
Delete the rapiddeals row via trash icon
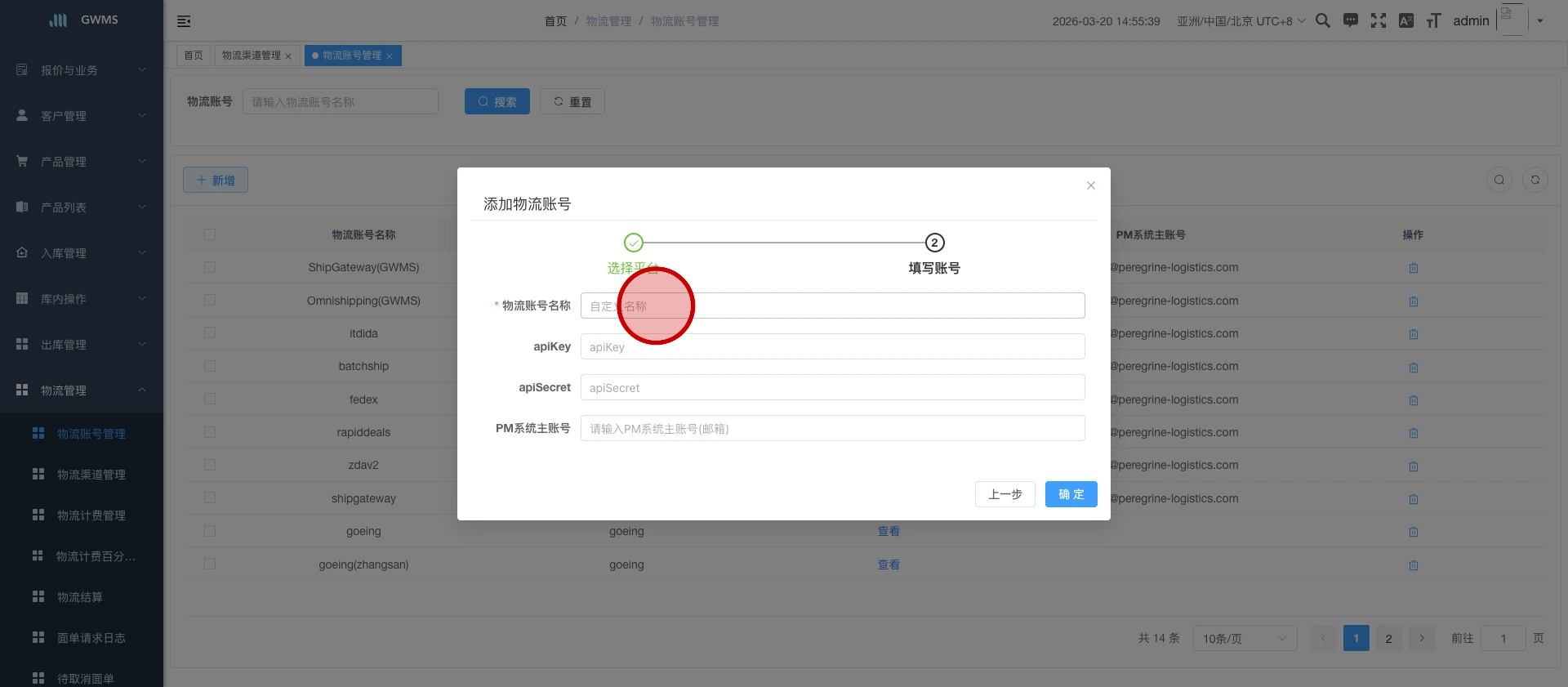pyautogui.click(x=1414, y=433)
